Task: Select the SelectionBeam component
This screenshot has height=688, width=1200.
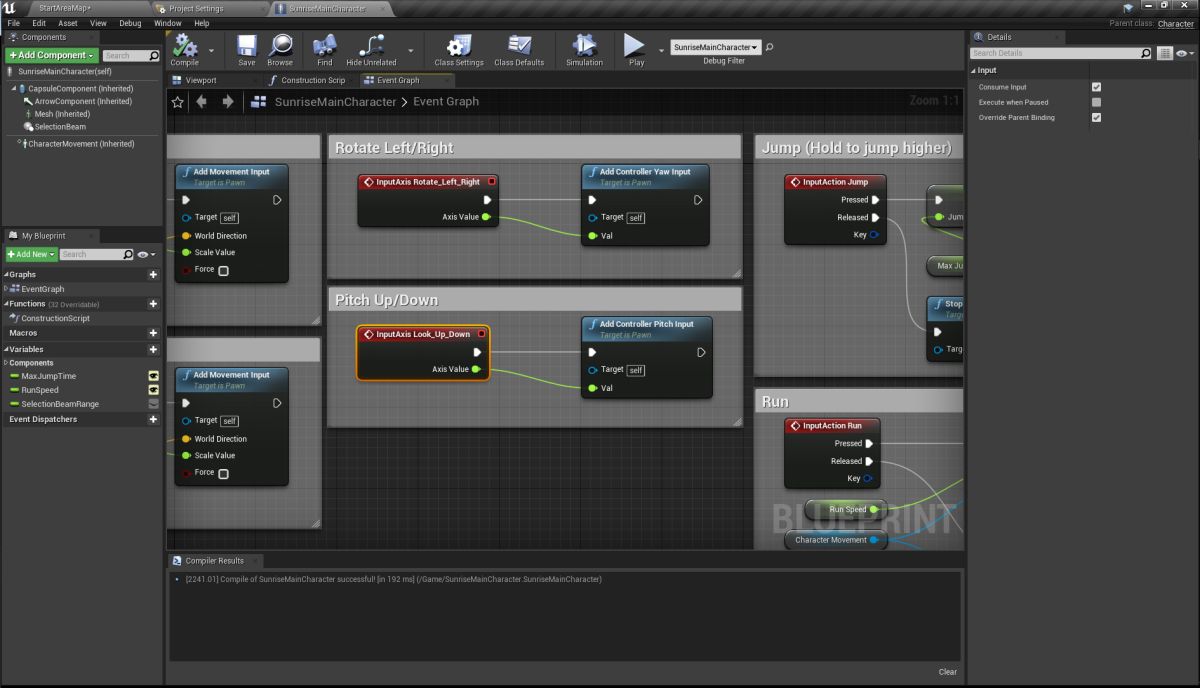Action: (x=60, y=127)
